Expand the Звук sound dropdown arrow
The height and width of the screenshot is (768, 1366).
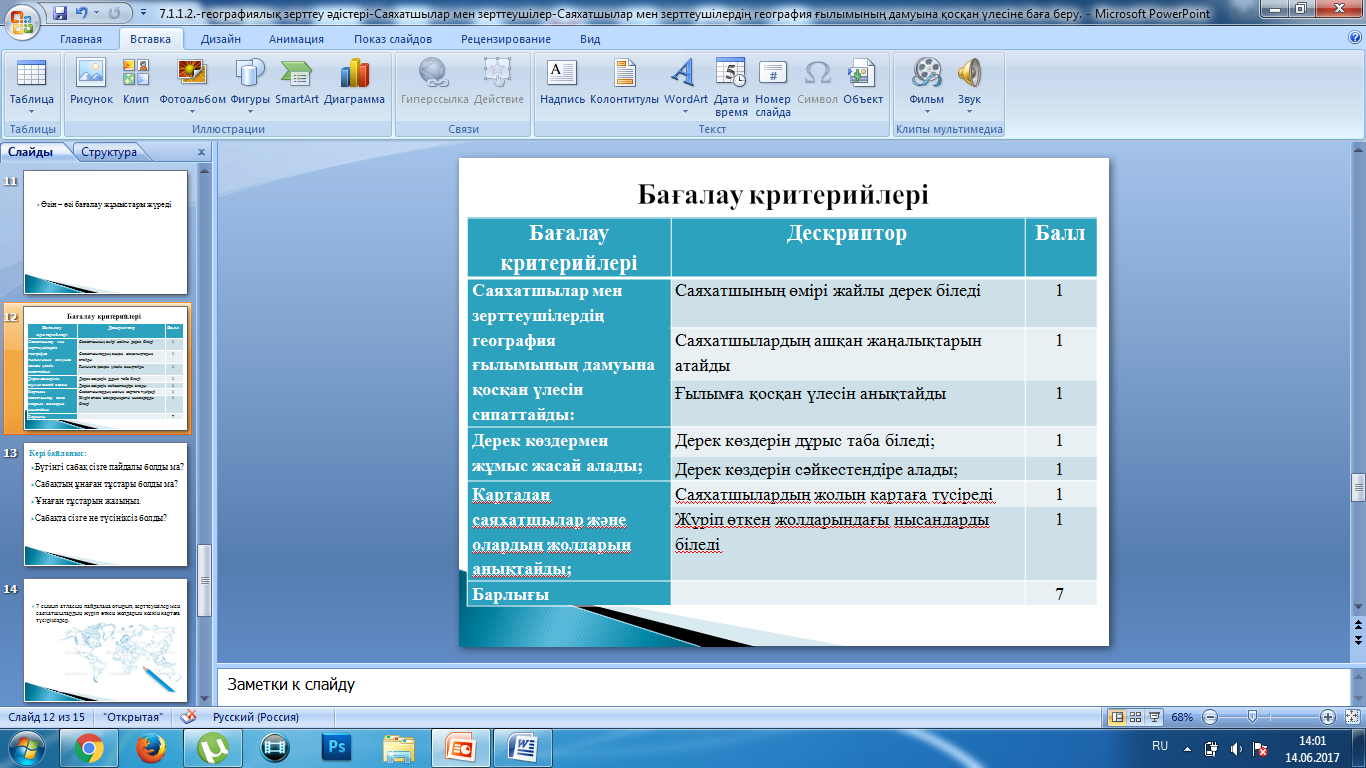[x=969, y=111]
